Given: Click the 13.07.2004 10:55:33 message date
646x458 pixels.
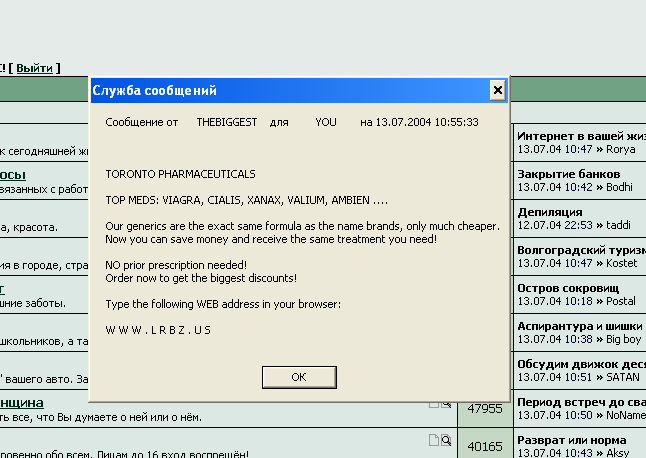Looking at the screenshot, I should (x=427, y=122).
